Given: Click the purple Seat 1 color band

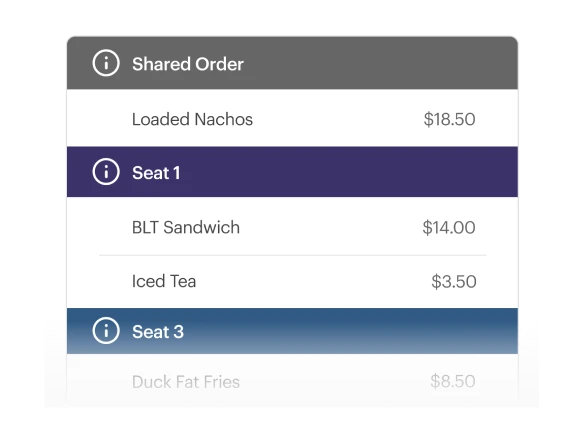Looking at the screenshot, I should coord(292,172).
